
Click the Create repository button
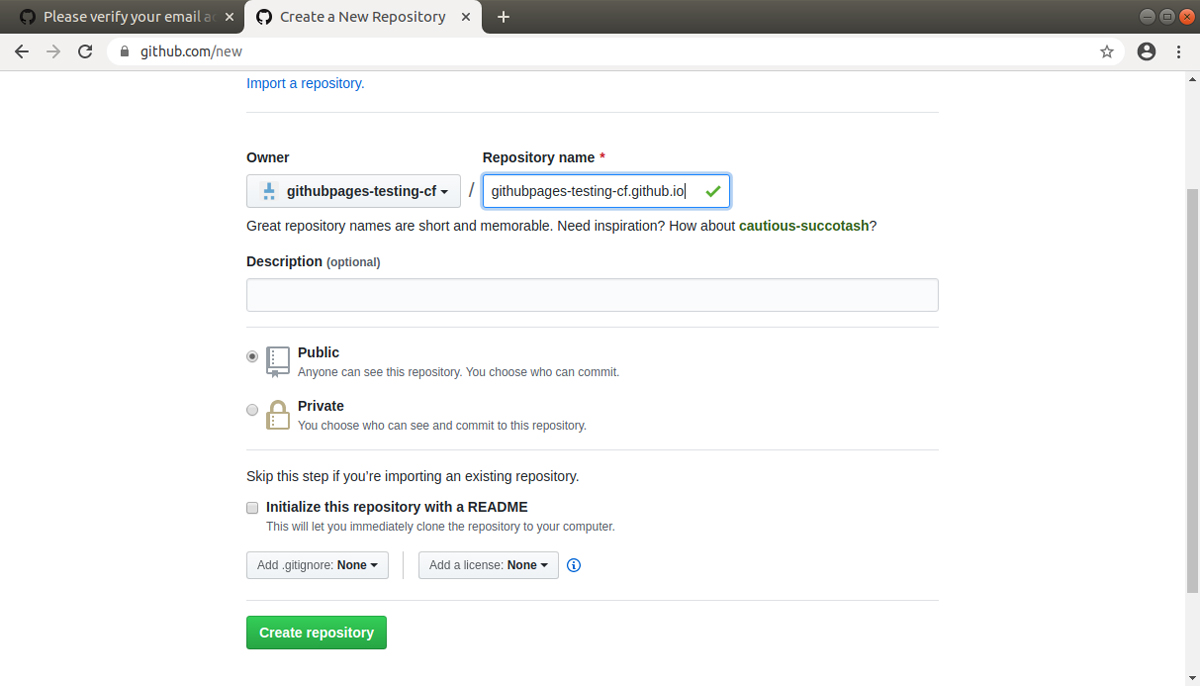(316, 632)
